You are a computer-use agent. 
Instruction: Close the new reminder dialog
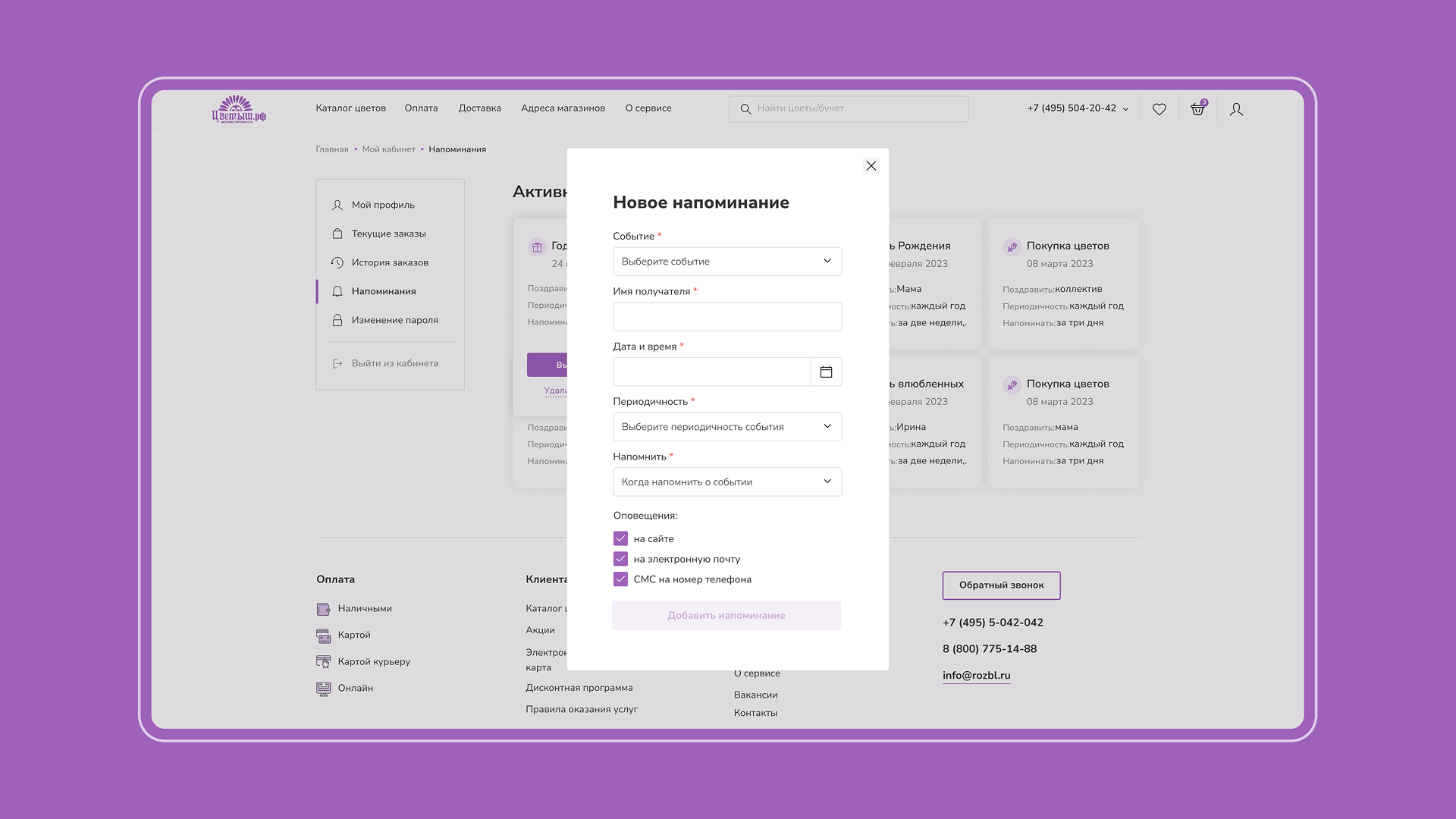(871, 166)
